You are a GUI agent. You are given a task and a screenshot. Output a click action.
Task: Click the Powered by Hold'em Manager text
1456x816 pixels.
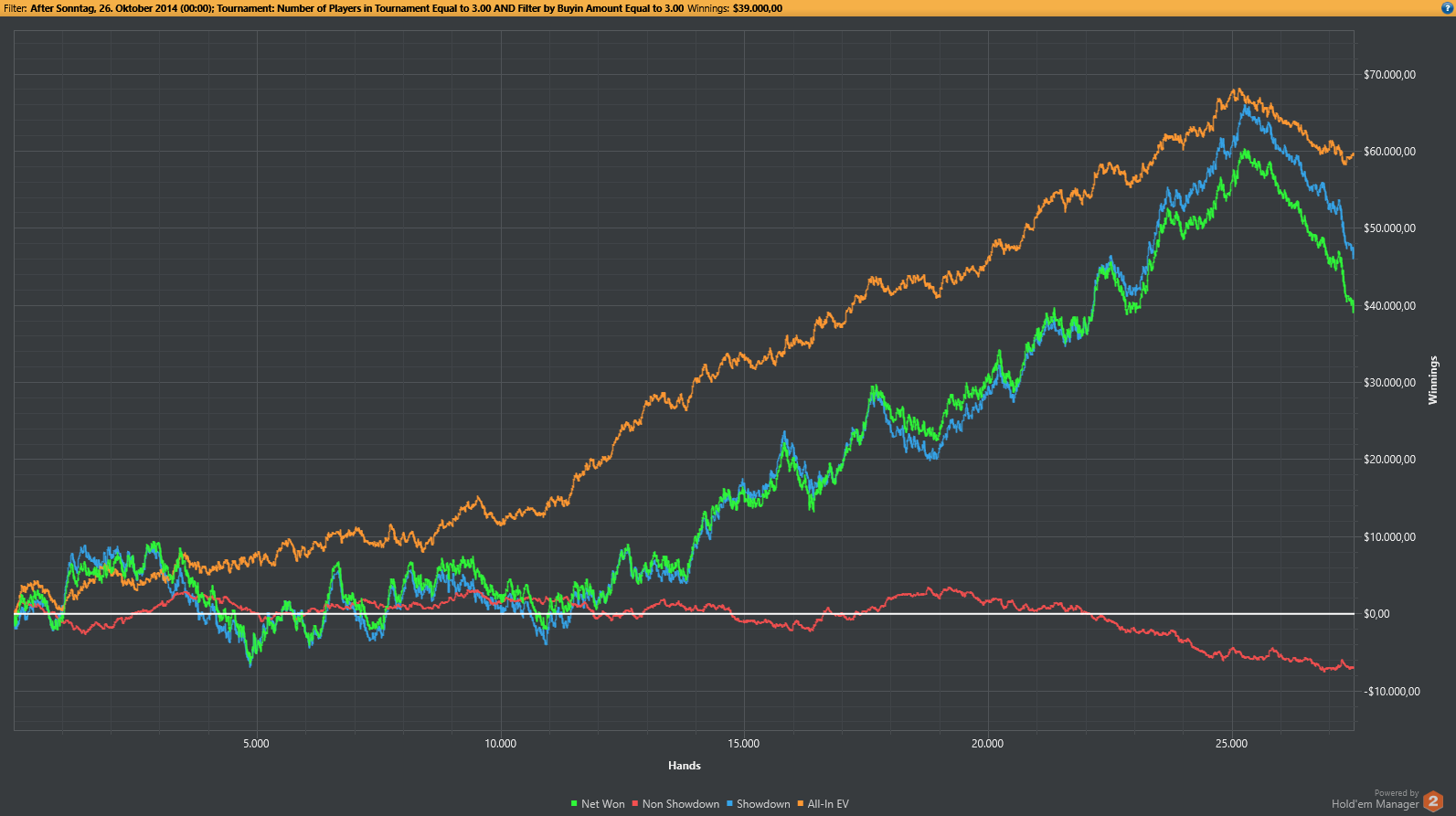point(1375,800)
